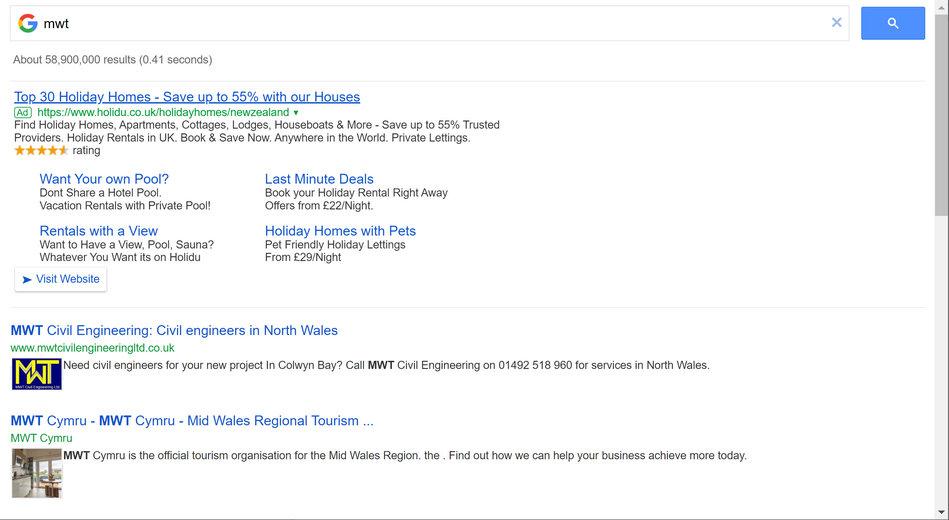Open the Rentals with a View link
The image size is (949, 520).
click(99, 231)
